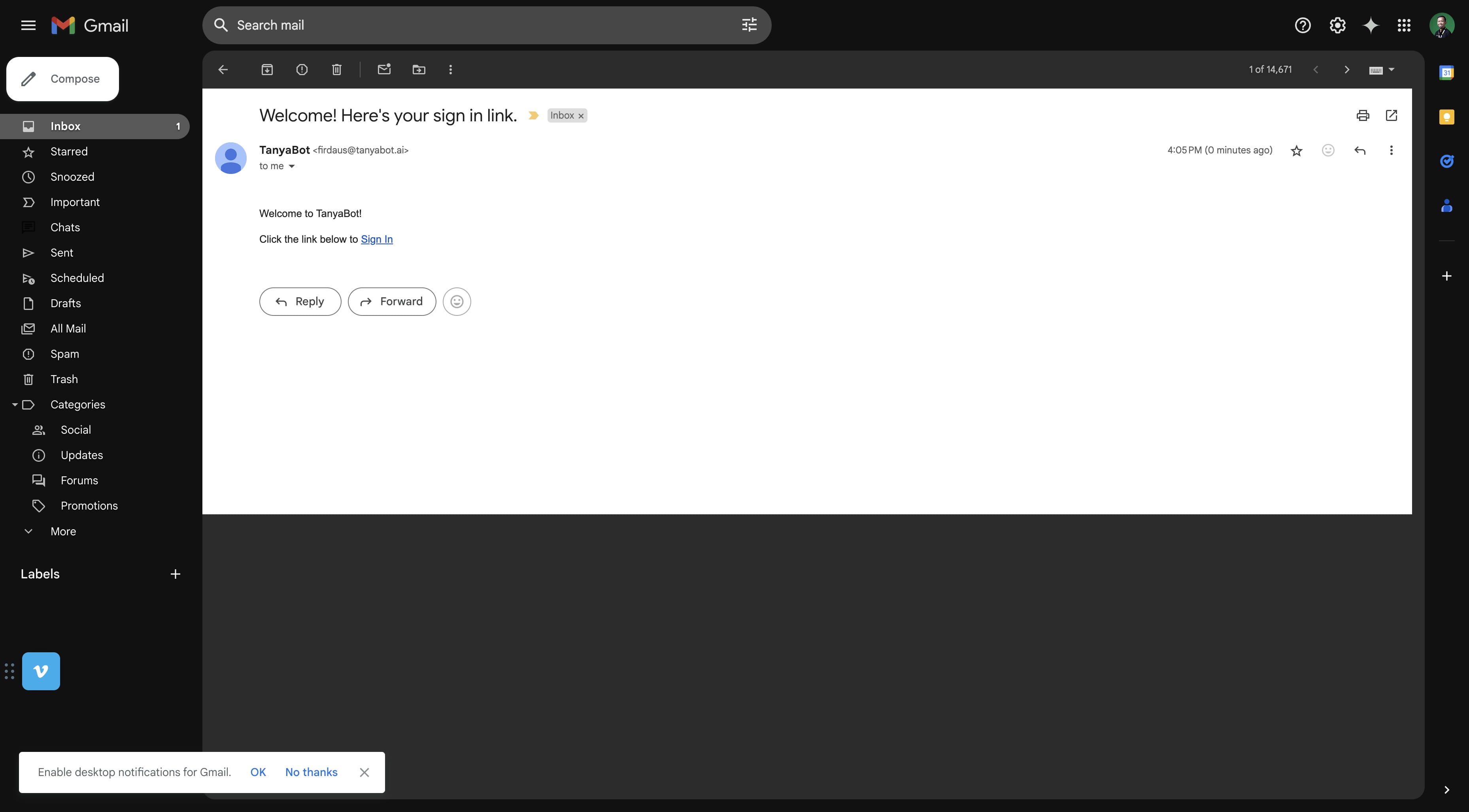Open the Chats folder
The height and width of the screenshot is (812, 1469).
pos(94,227)
